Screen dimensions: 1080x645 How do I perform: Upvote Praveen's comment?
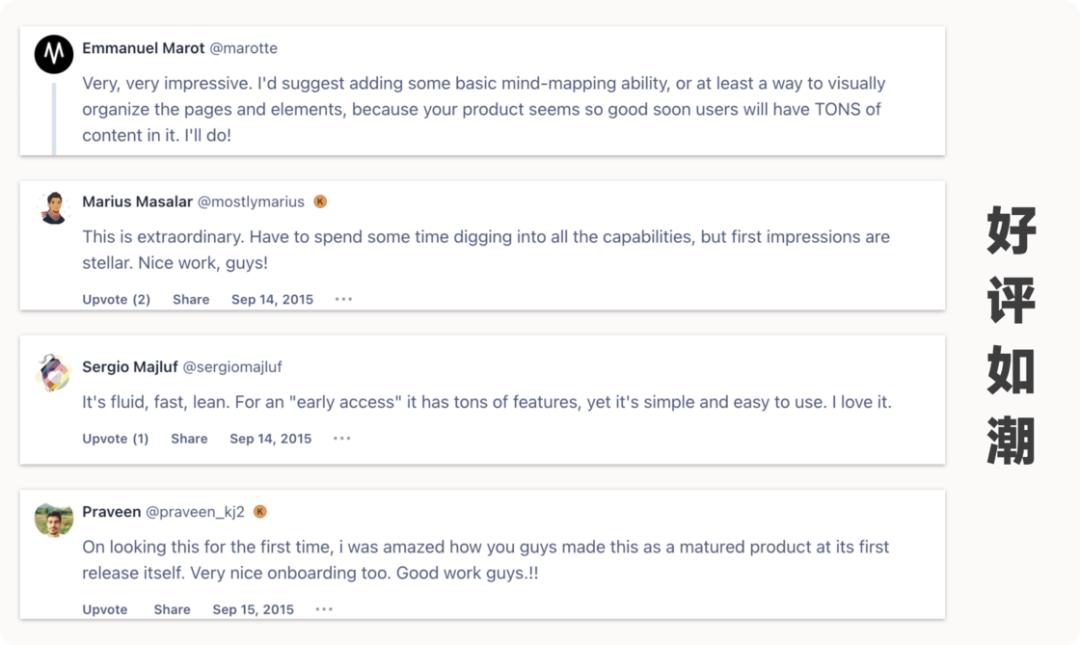[105, 609]
